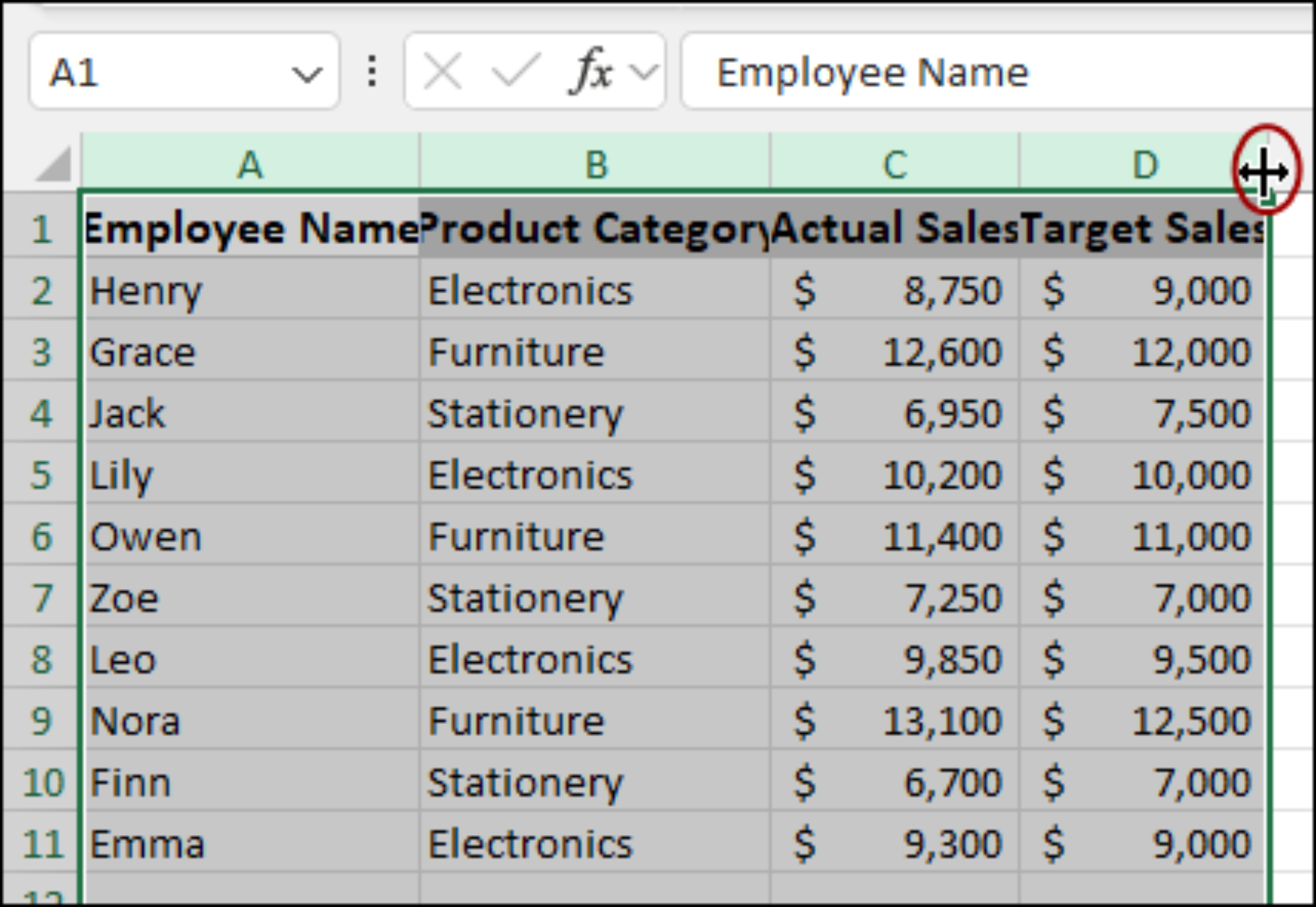Click the formula bar containing Employee Name
The image size is (1316, 907).
(997, 71)
